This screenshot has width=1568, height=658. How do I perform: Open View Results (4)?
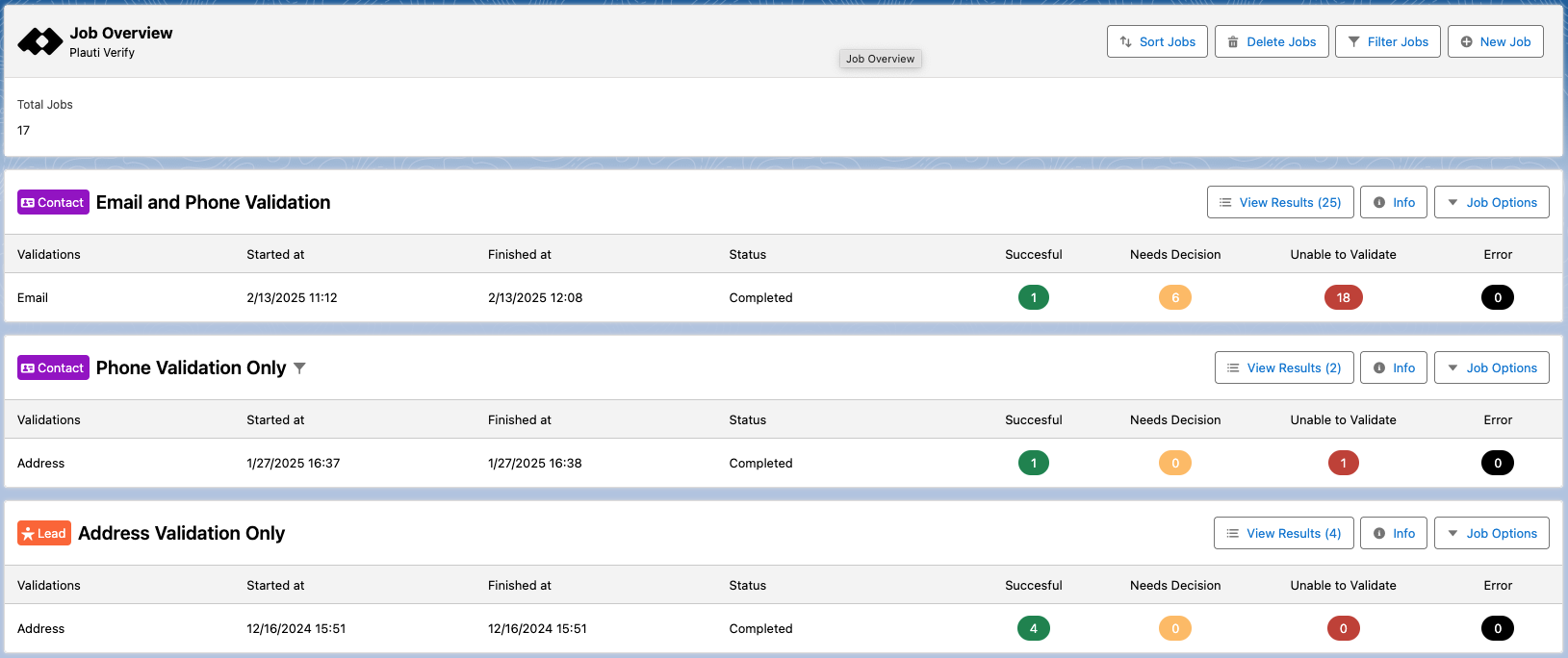1284,533
